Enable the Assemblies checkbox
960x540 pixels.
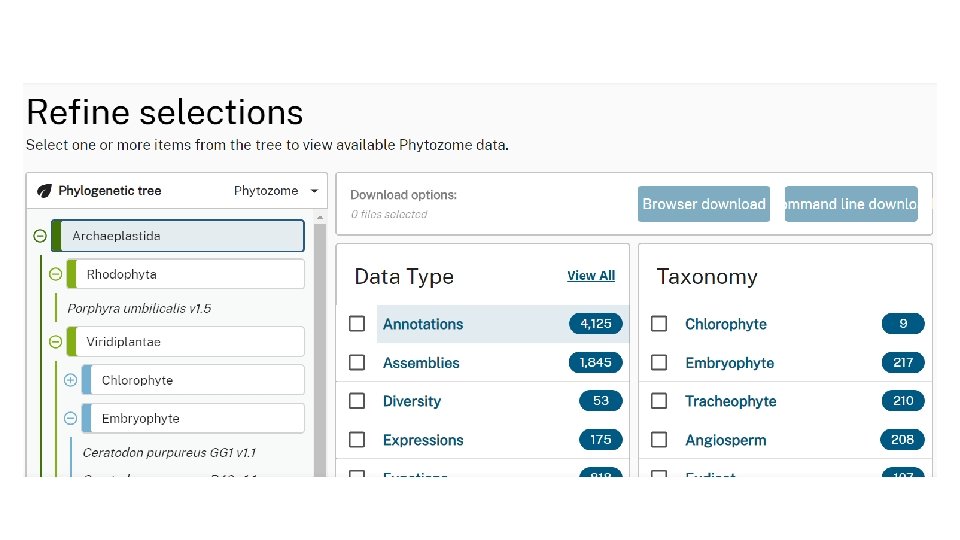tap(357, 363)
